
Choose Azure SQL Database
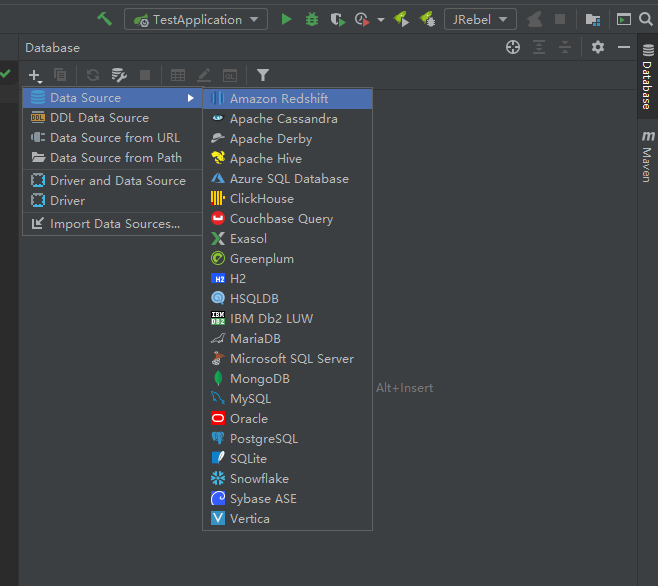[287, 179]
